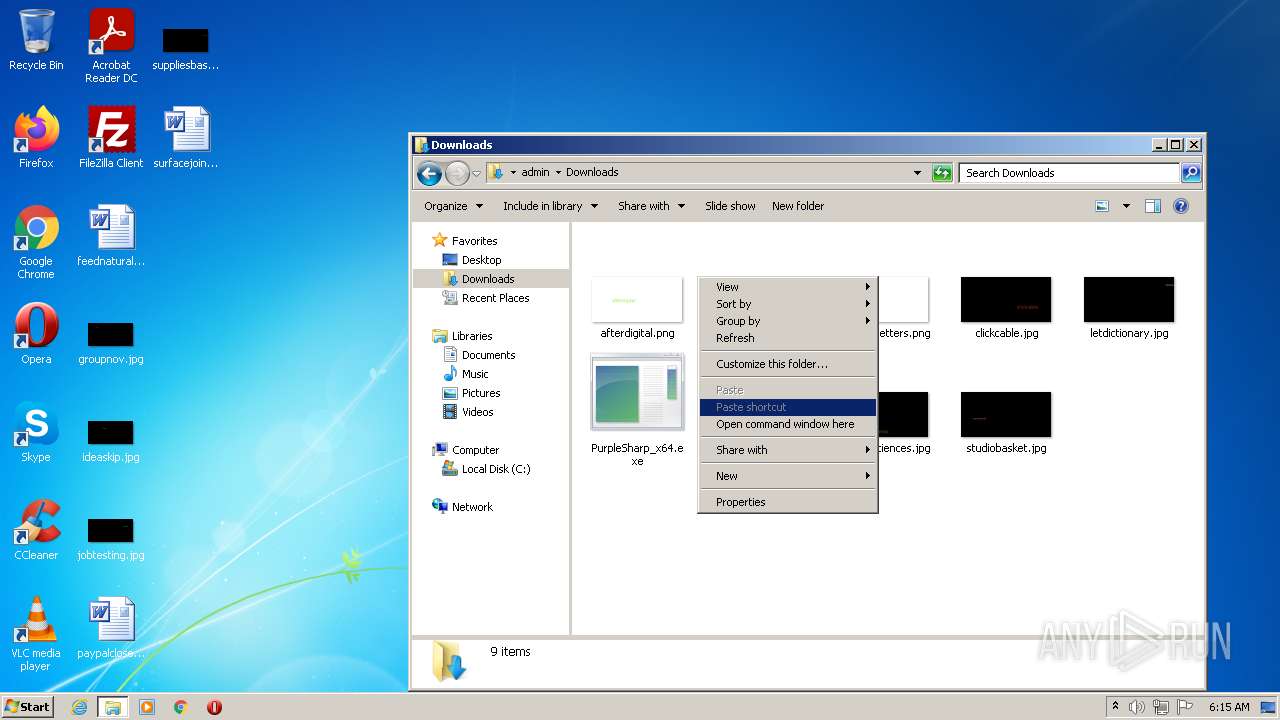Image resolution: width=1280 pixels, height=720 pixels.
Task: Click the Forward navigation arrow in Explorer
Action: point(457,173)
